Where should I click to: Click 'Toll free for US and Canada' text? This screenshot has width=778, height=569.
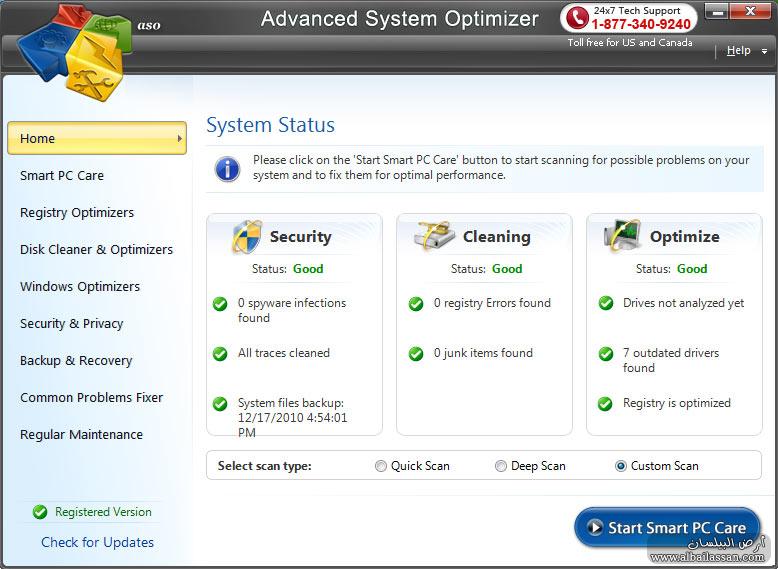pos(630,43)
